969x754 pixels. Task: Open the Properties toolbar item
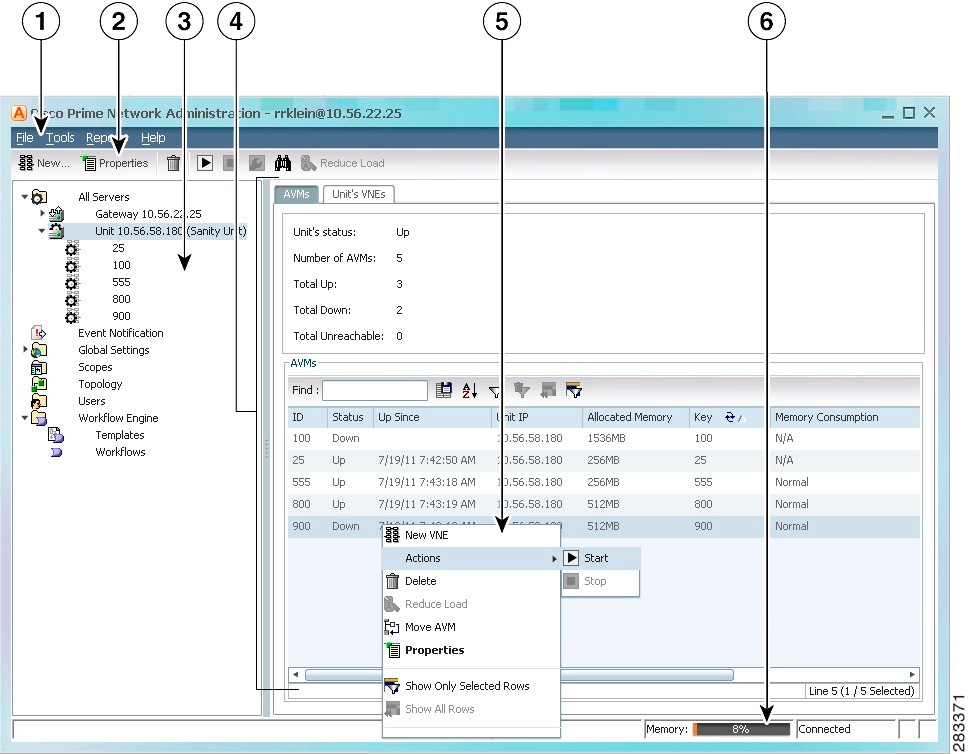tap(115, 162)
